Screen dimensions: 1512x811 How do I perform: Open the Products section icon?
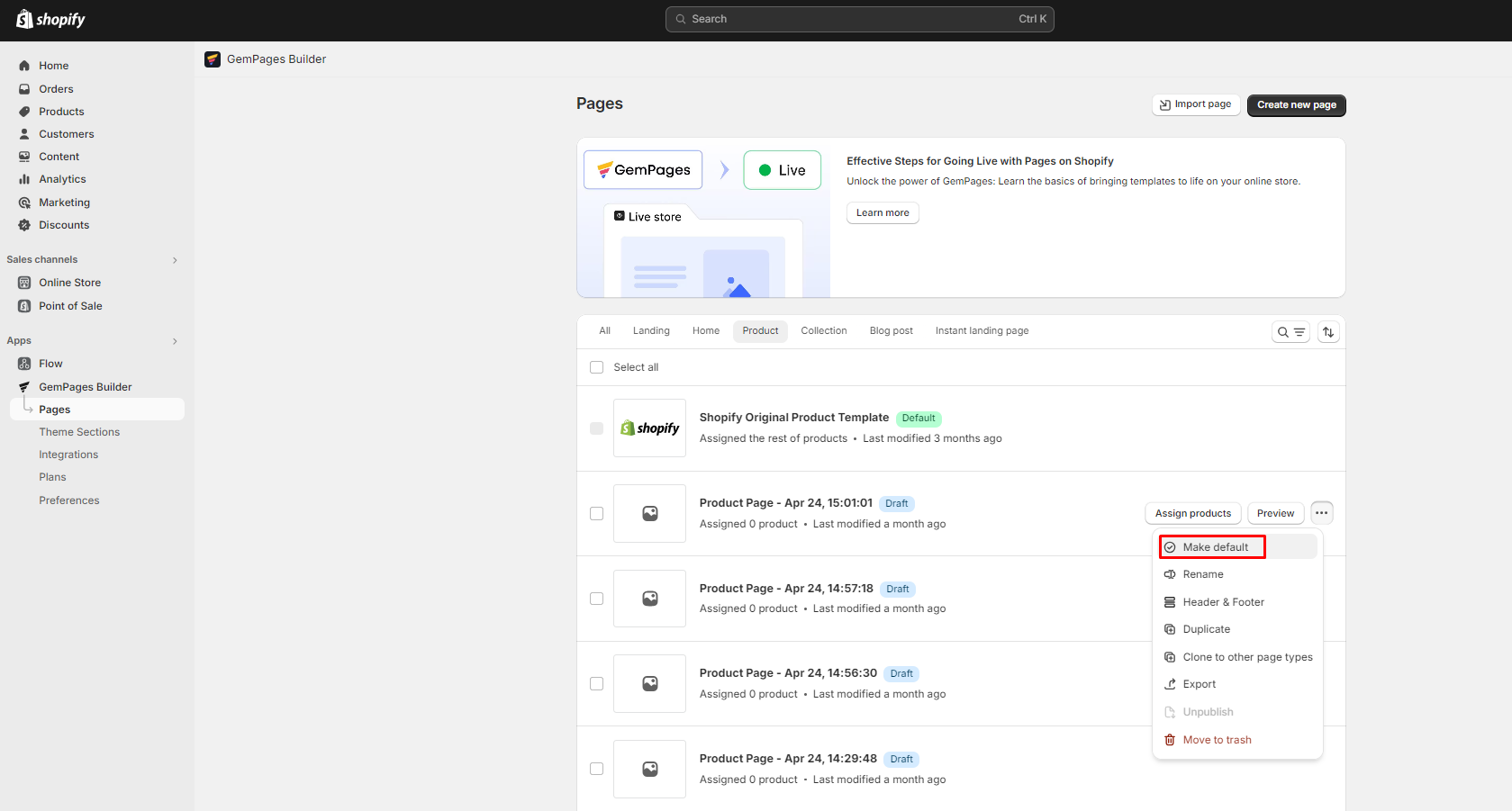pyautogui.click(x=24, y=111)
